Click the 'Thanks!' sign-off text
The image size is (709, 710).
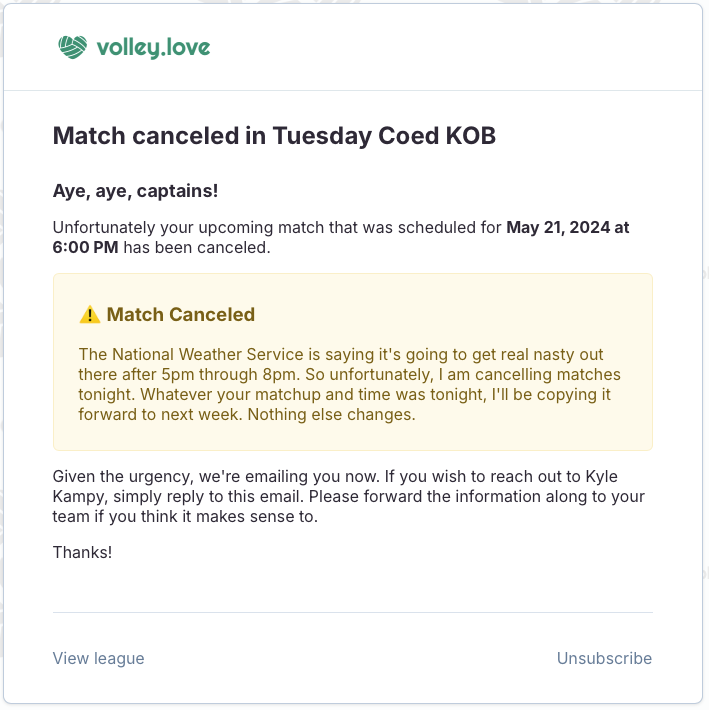[83, 551]
